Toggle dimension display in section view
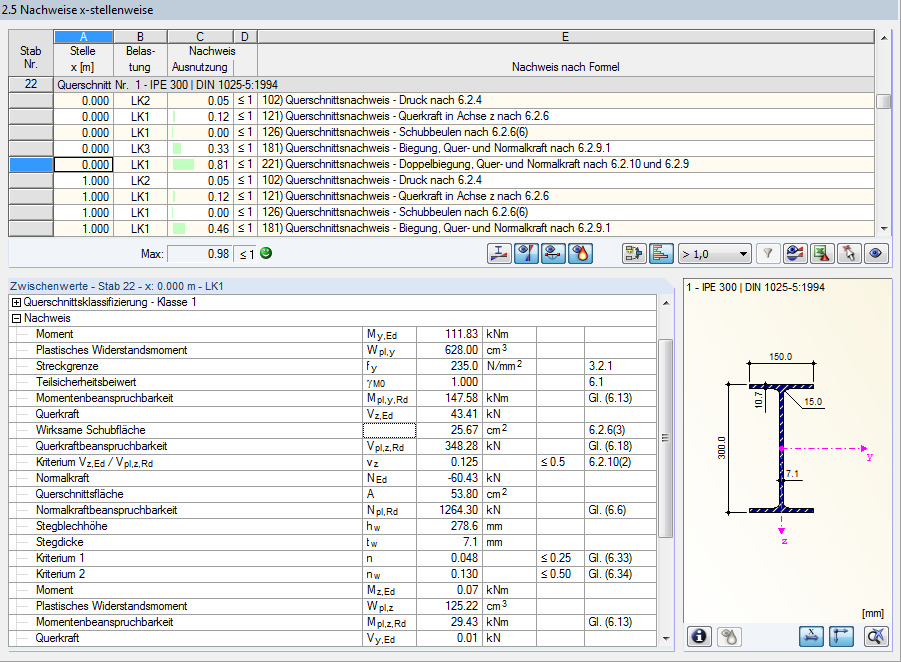The height and width of the screenshot is (662, 901). 811,637
